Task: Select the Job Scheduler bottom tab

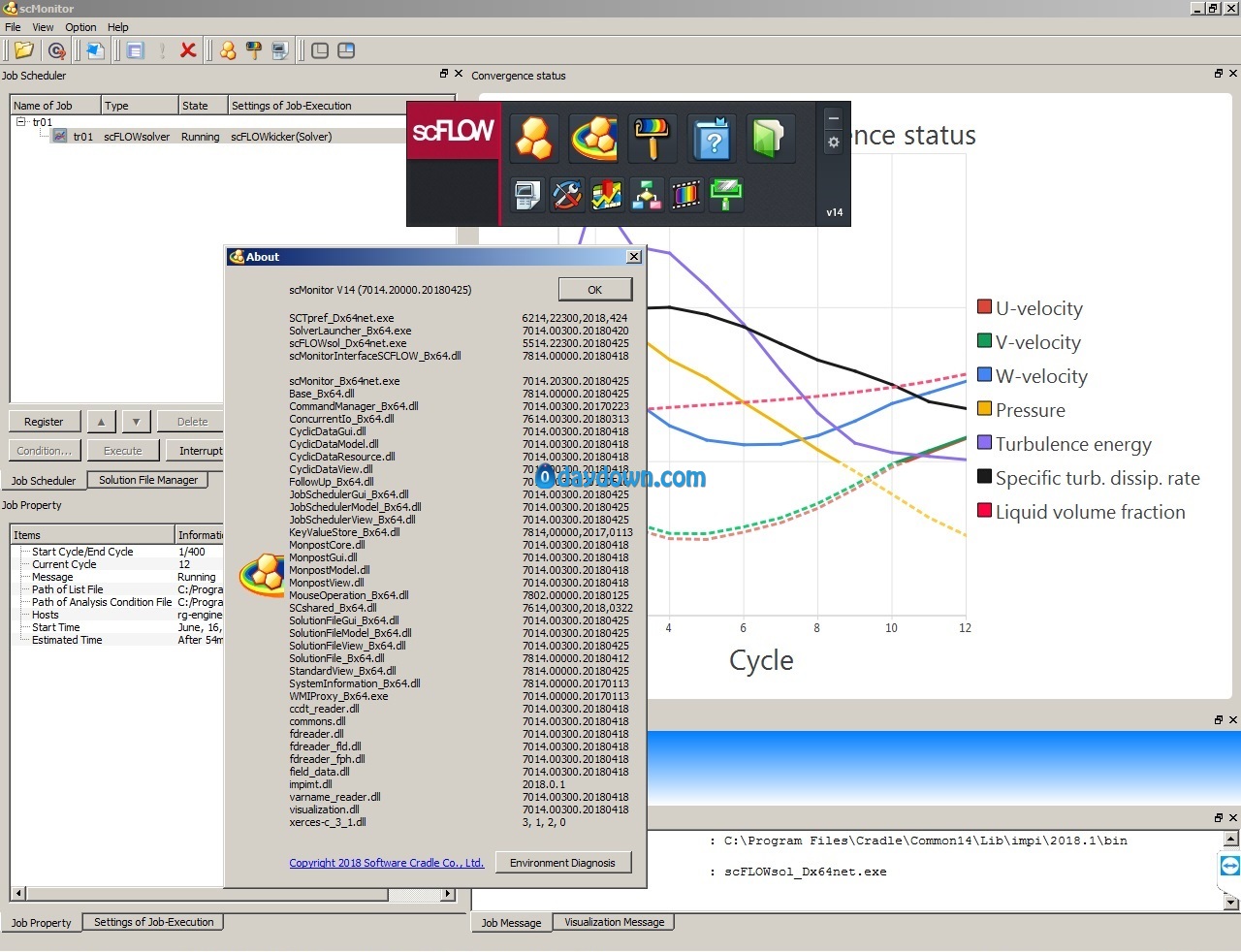Action: [x=43, y=481]
